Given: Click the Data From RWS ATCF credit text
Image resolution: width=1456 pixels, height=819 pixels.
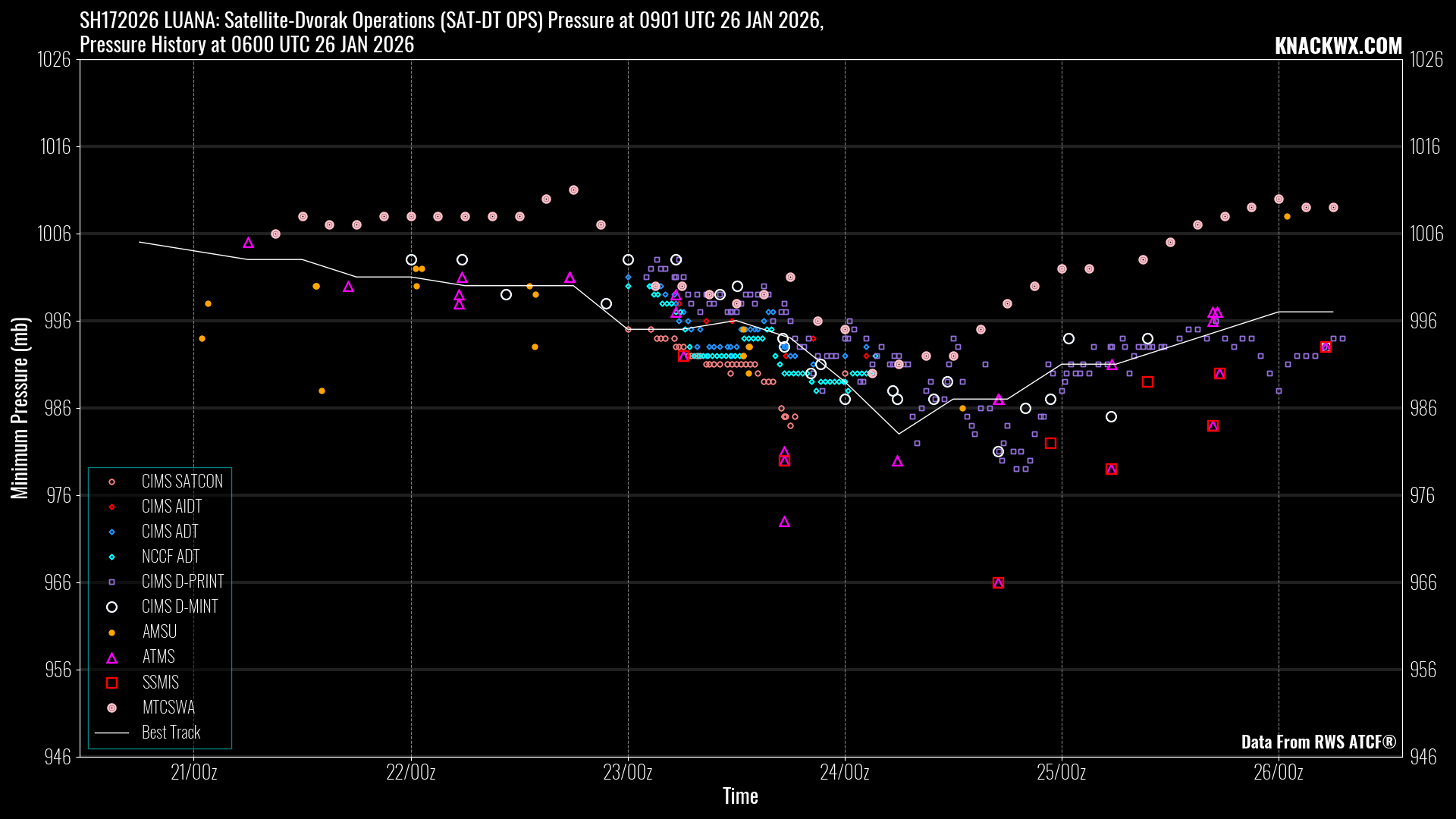Looking at the screenshot, I should click(1318, 742).
